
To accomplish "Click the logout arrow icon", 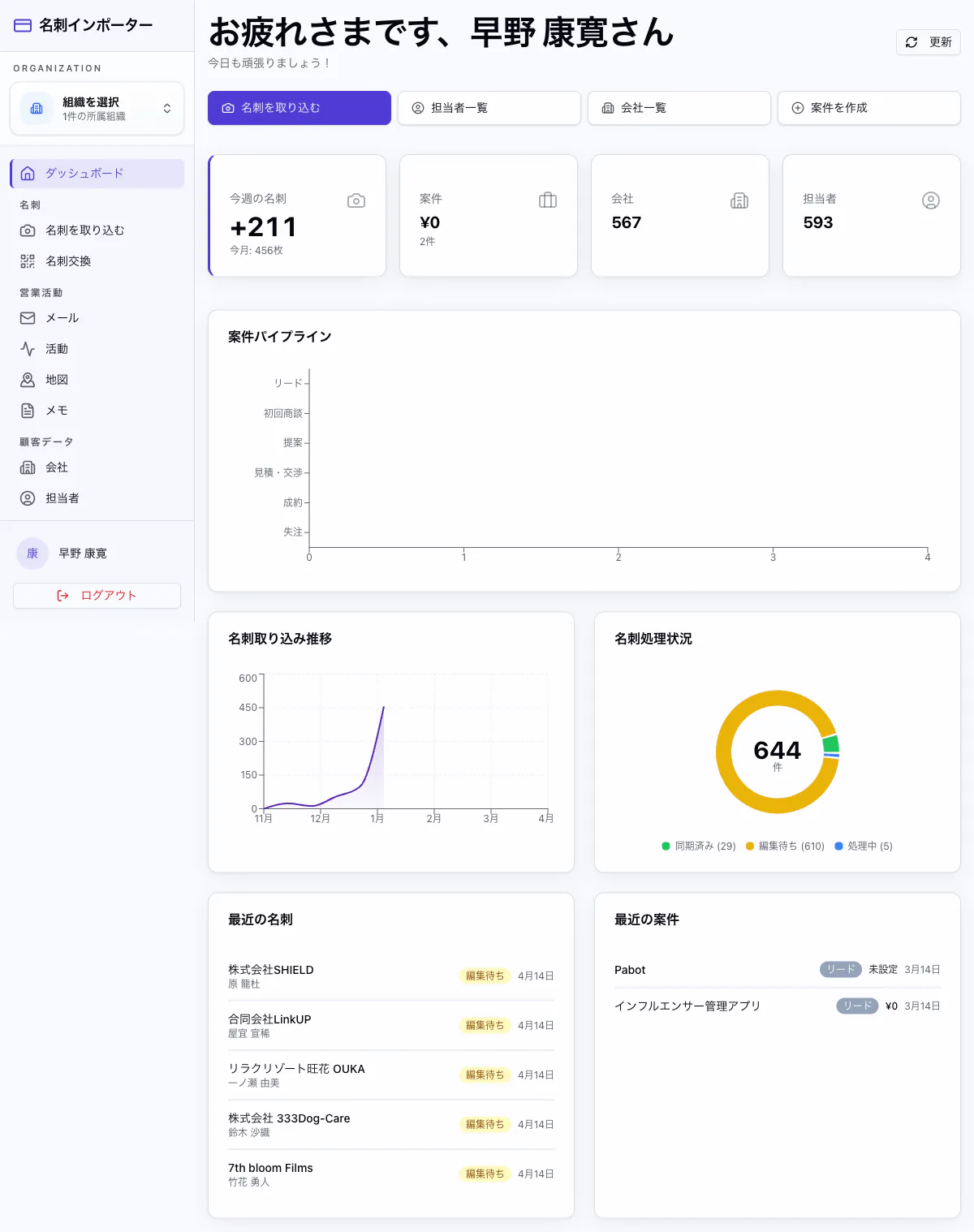I will [x=62, y=596].
